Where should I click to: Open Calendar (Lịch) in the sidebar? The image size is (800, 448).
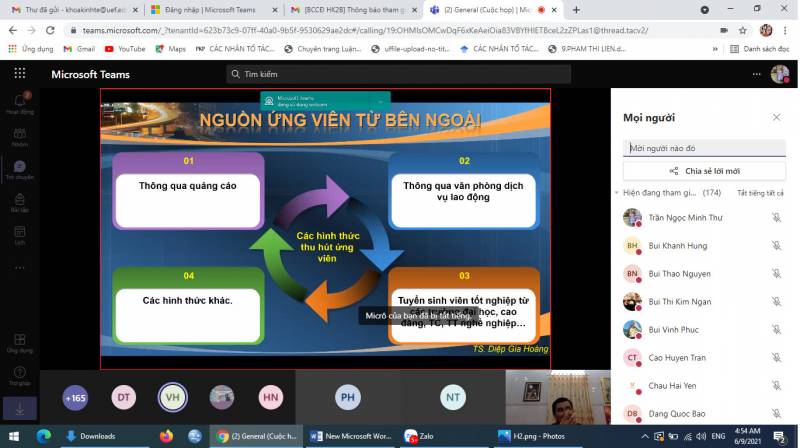(x=19, y=236)
